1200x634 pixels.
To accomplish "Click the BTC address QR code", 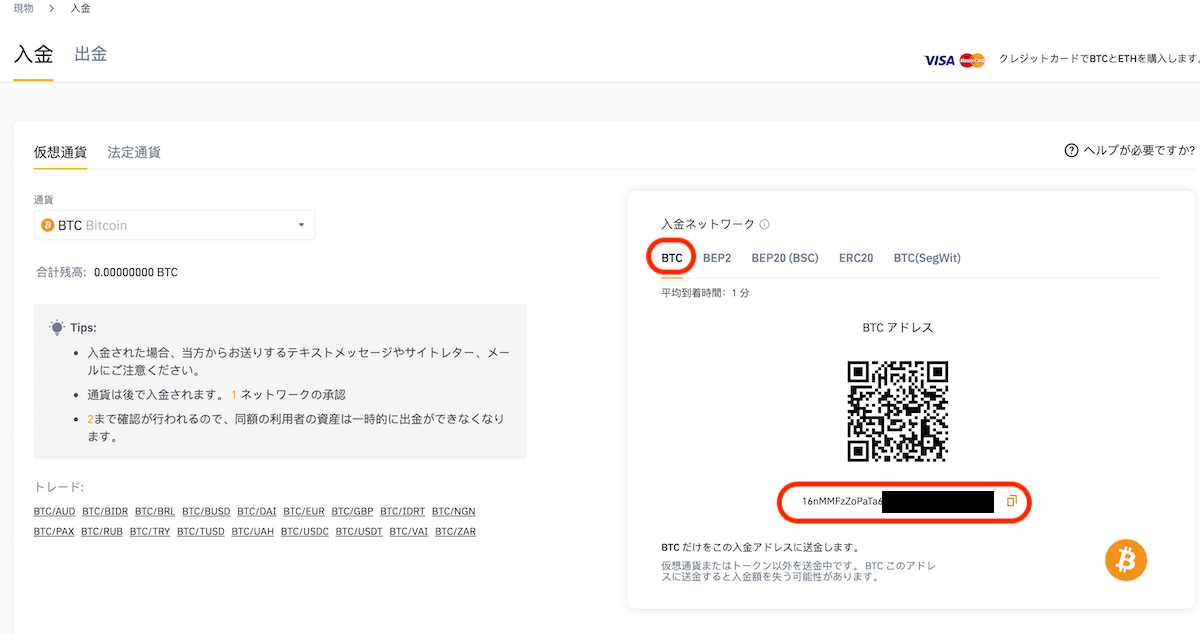I will (897, 411).
